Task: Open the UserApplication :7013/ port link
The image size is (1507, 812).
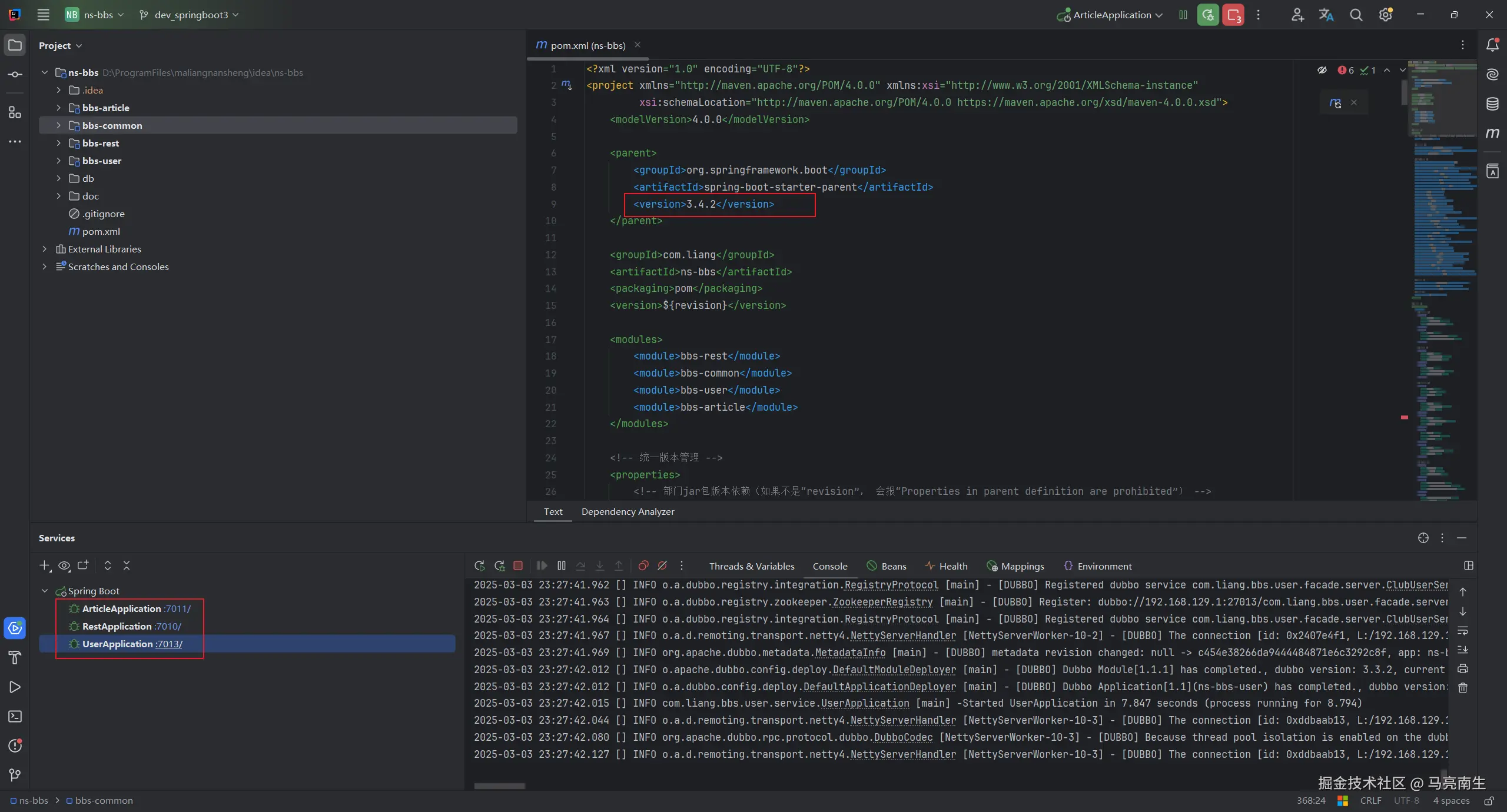Action: pyautogui.click(x=169, y=644)
